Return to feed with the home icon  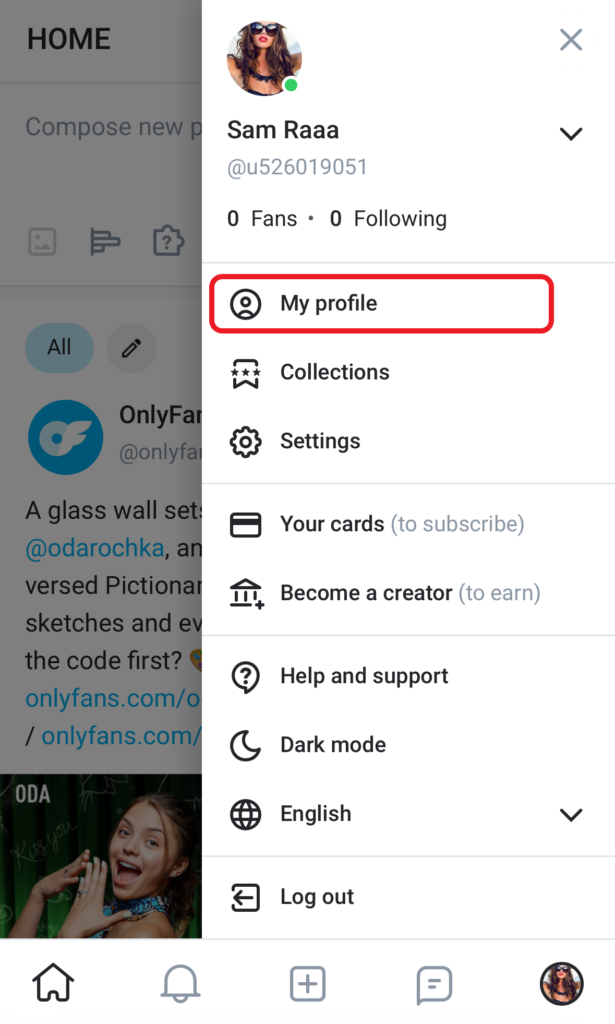53,983
